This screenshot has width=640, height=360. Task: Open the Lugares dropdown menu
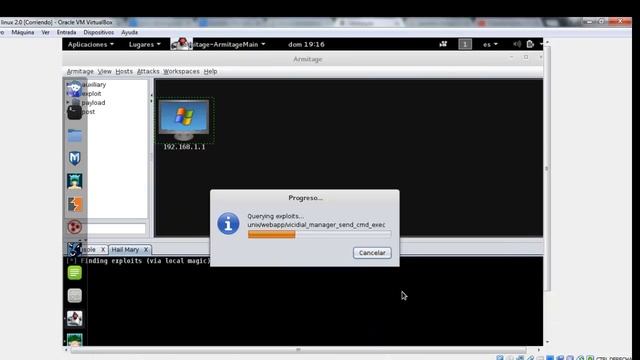[x=144, y=44]
